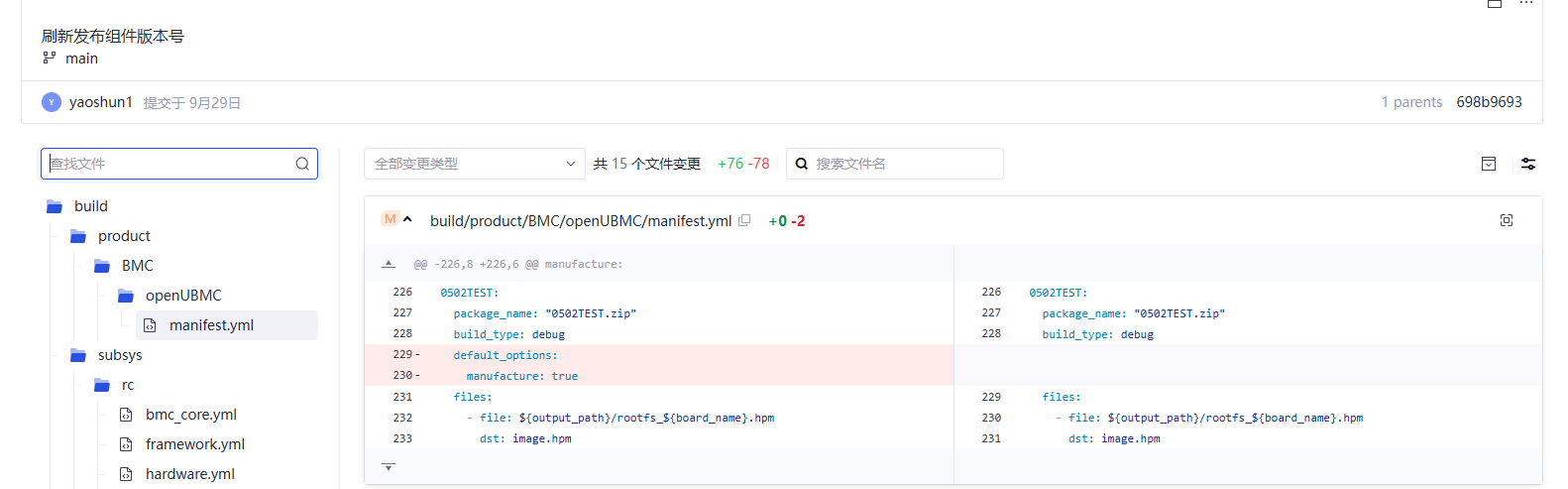Click the collapse-all files icon beside settings
This screenshot has width=1568, height=489.
(1488, 164)
